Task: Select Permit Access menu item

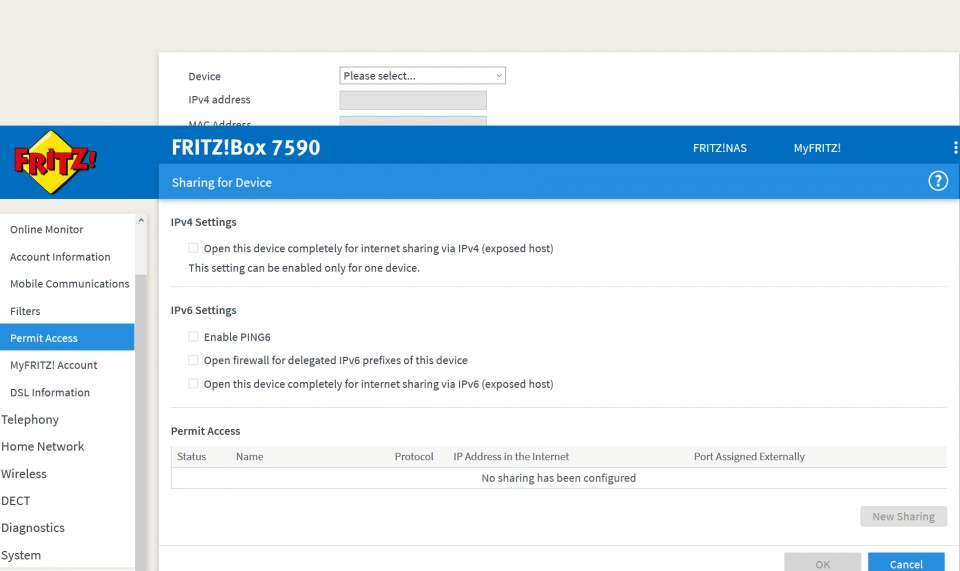Action: [67, 337]
